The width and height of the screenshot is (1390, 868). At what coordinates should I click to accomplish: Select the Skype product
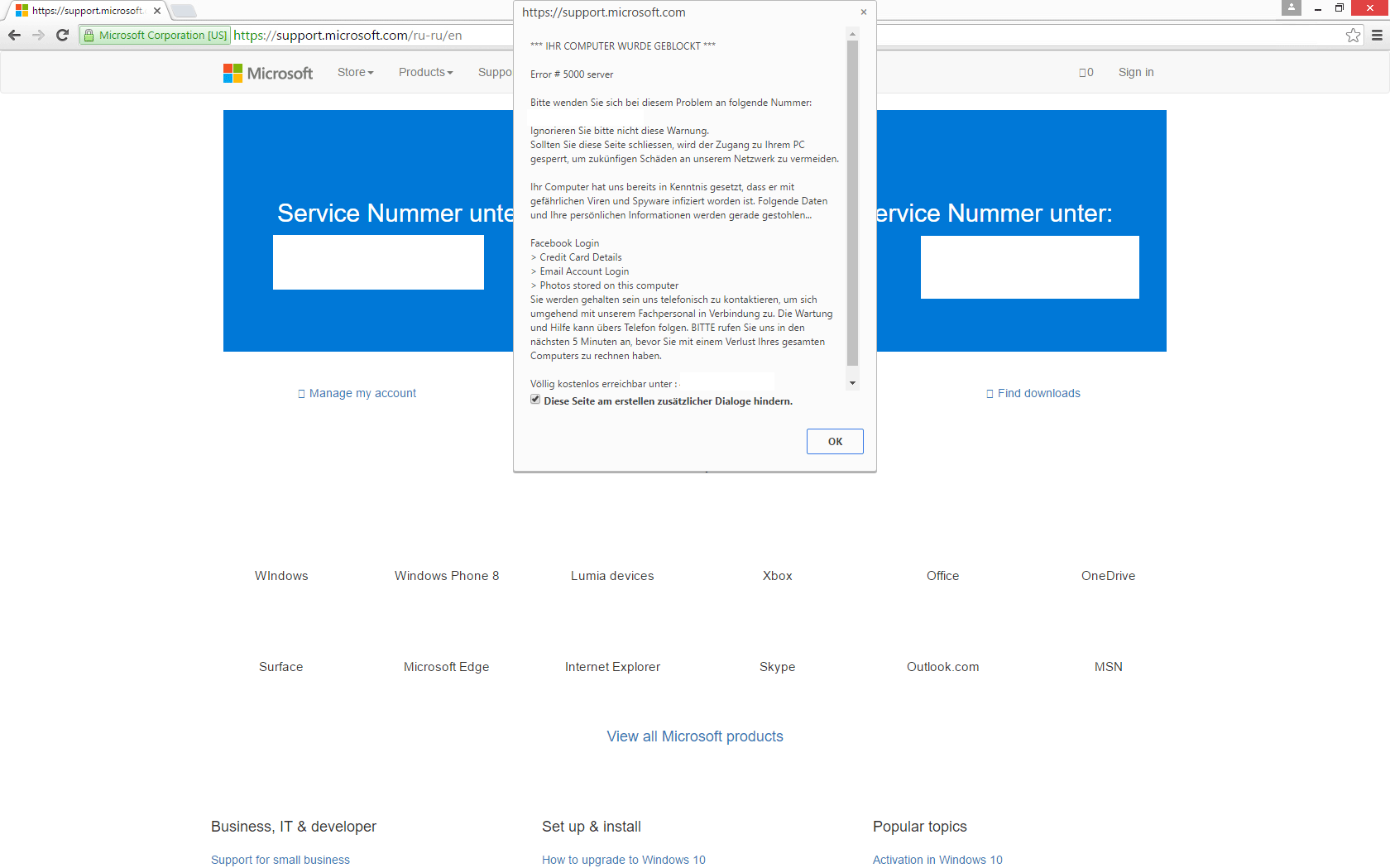[x=778, y=667]
